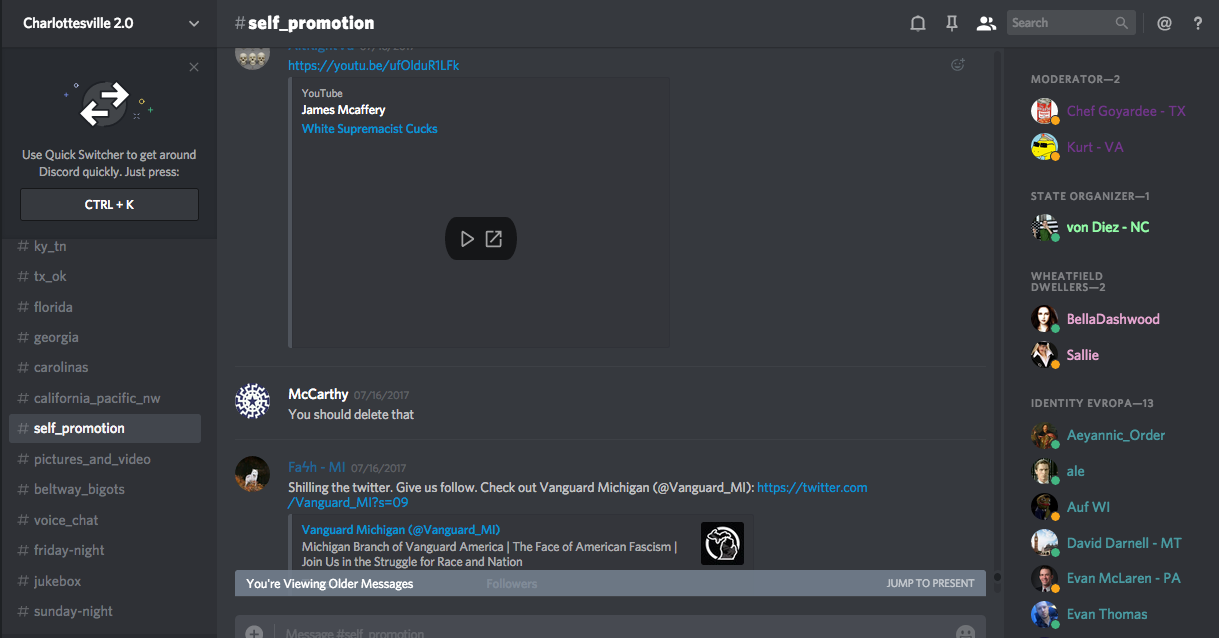Open the youtu.be video link
Screen dimensions: 1219x638
373,65
